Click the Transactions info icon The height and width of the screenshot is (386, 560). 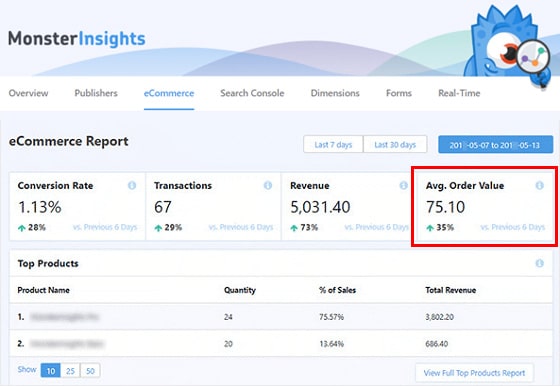(x=268, y=185)
